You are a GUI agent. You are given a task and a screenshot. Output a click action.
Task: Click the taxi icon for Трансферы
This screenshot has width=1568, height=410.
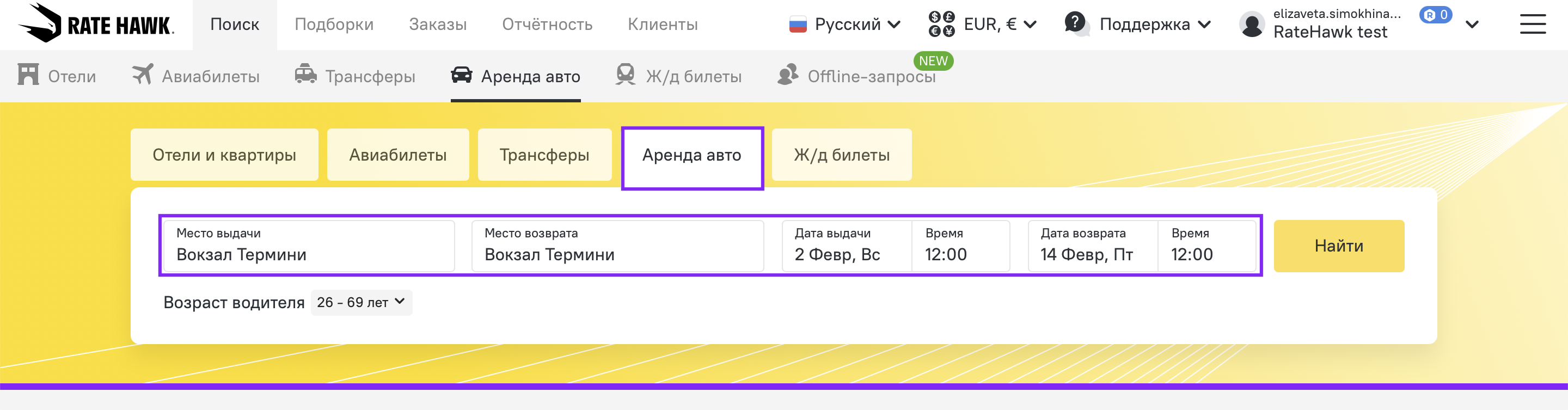[x=305, y=75]
